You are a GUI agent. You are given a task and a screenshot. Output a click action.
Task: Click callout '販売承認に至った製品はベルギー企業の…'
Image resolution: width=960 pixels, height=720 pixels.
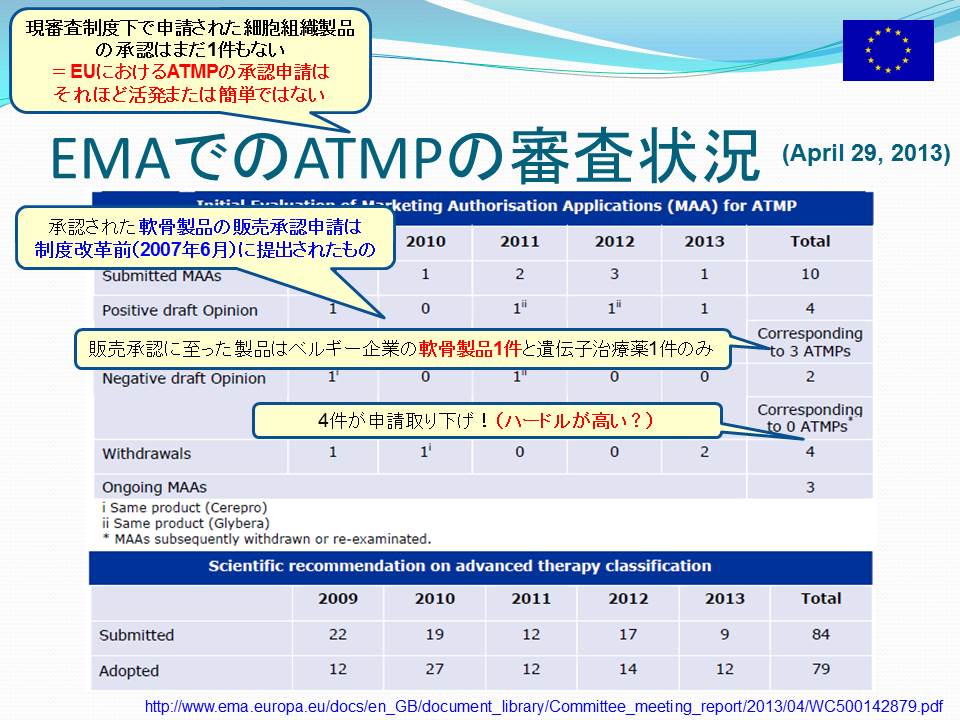click(x=402, y=349)
